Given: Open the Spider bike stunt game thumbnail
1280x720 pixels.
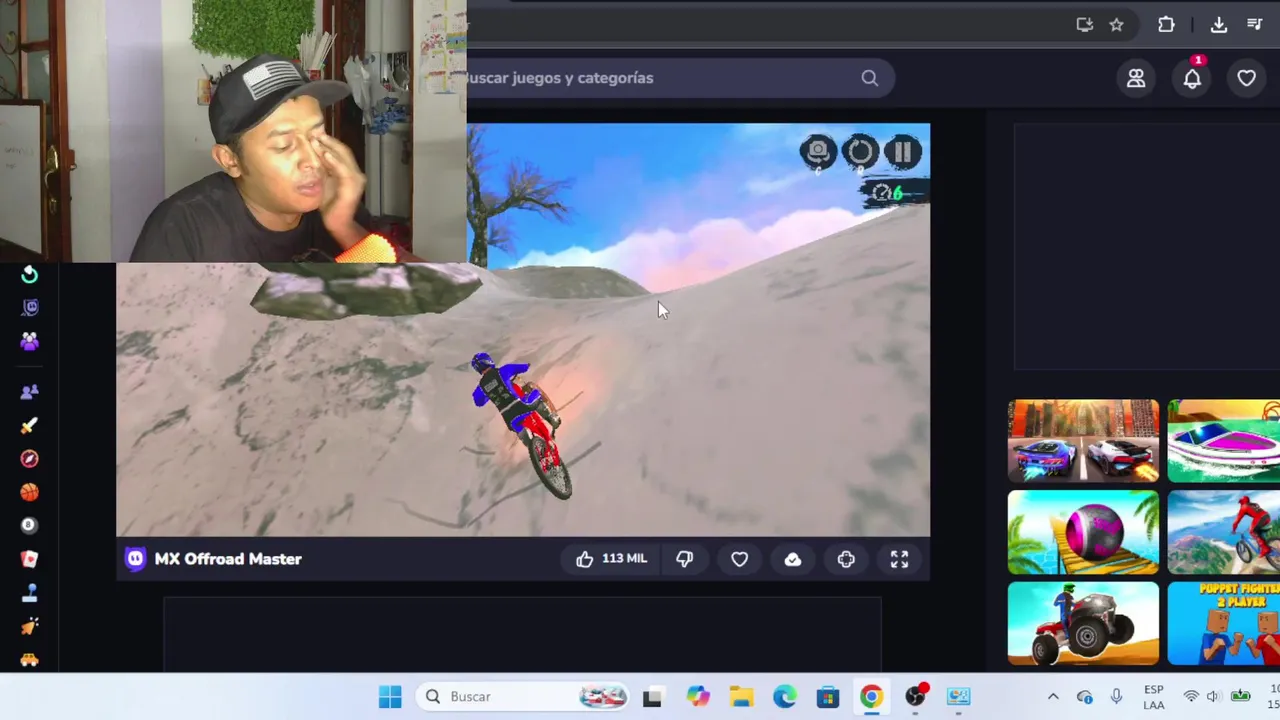Looking at the screenshot, I should (x=1224, y=532).
